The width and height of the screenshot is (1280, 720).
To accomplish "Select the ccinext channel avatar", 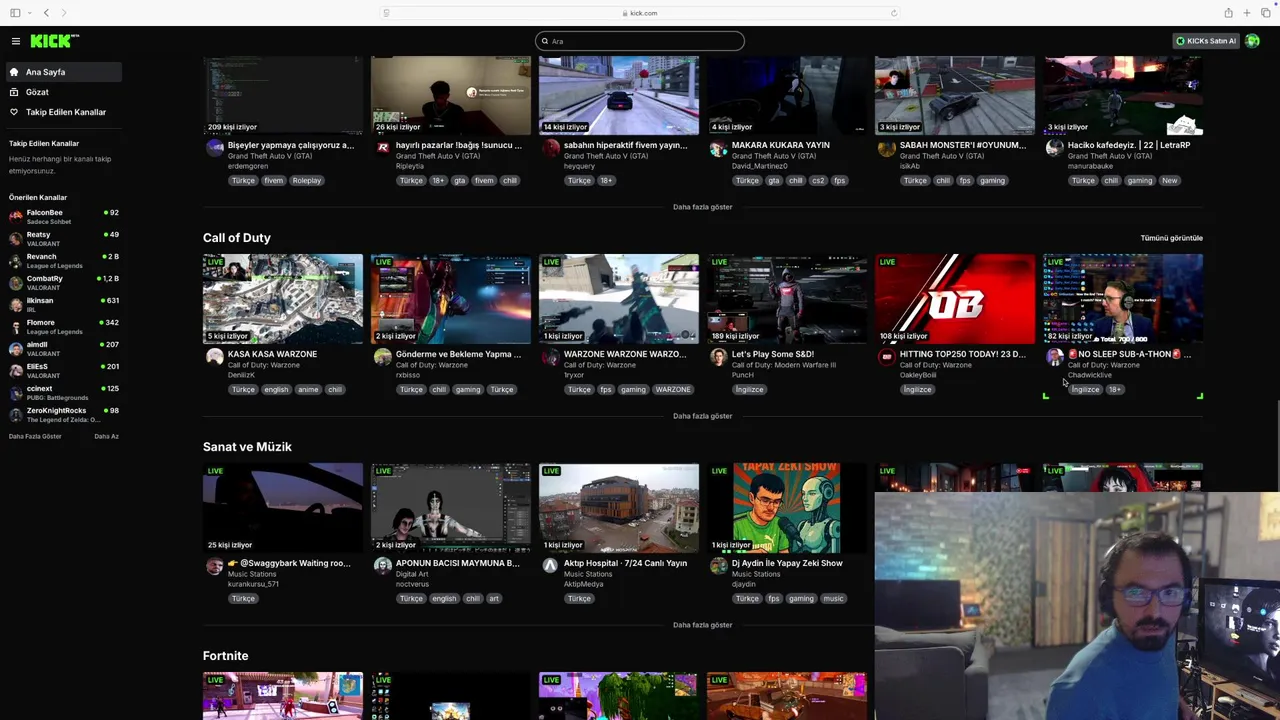I will tap(15, 392).
